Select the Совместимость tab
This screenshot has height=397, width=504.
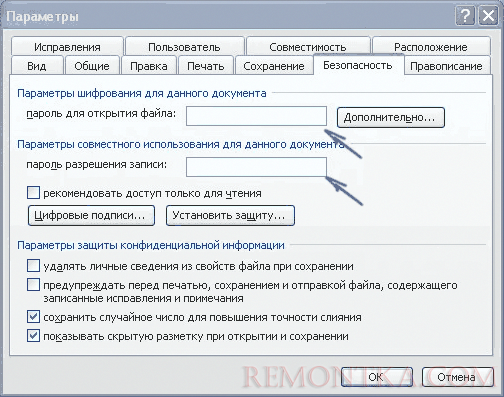click(x=308, y=47)
